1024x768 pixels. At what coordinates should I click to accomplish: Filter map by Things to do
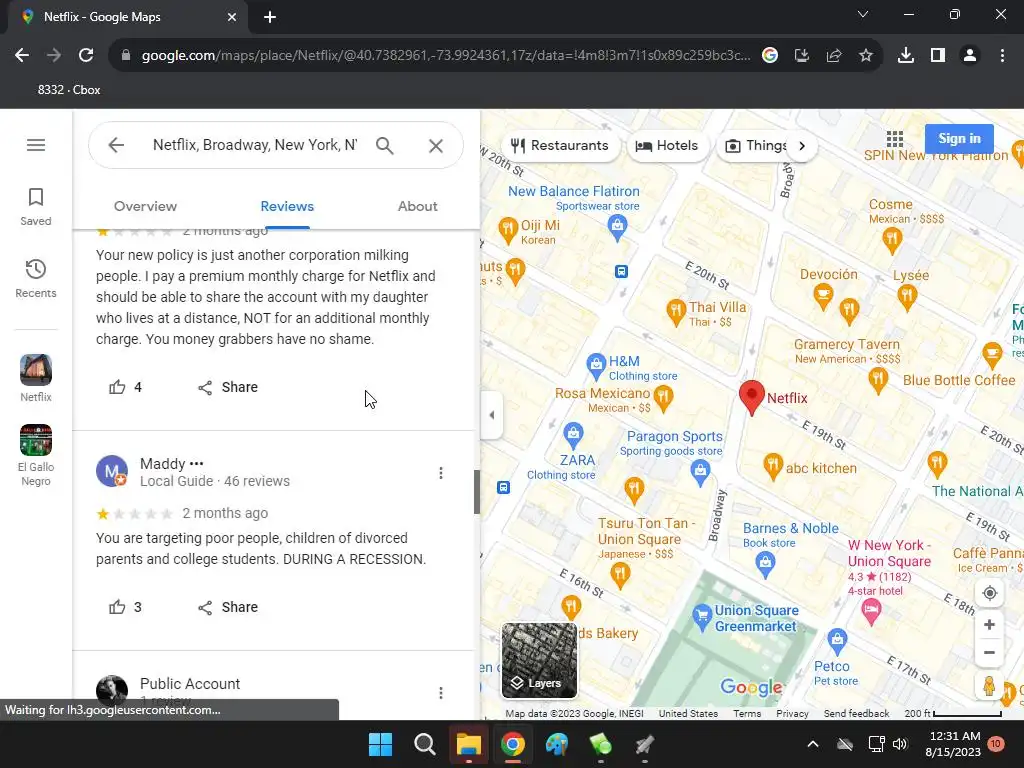click(756, 146)
